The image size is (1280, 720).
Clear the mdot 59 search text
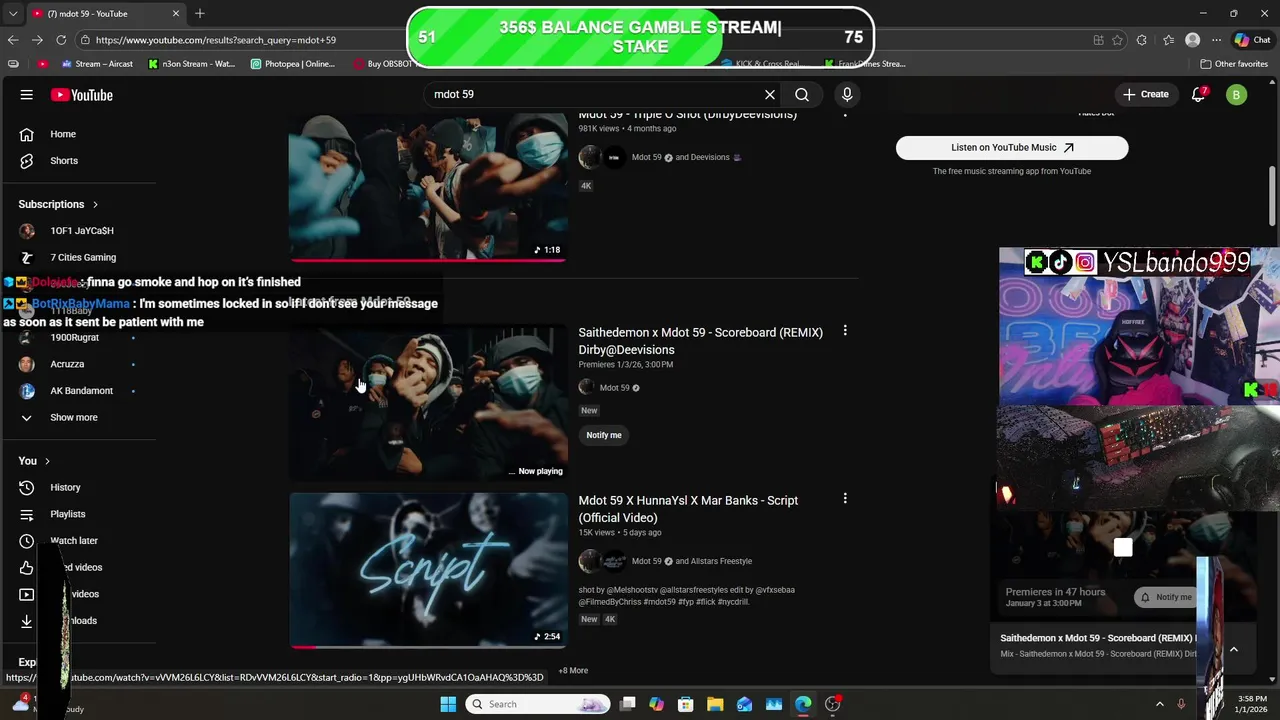770,95
